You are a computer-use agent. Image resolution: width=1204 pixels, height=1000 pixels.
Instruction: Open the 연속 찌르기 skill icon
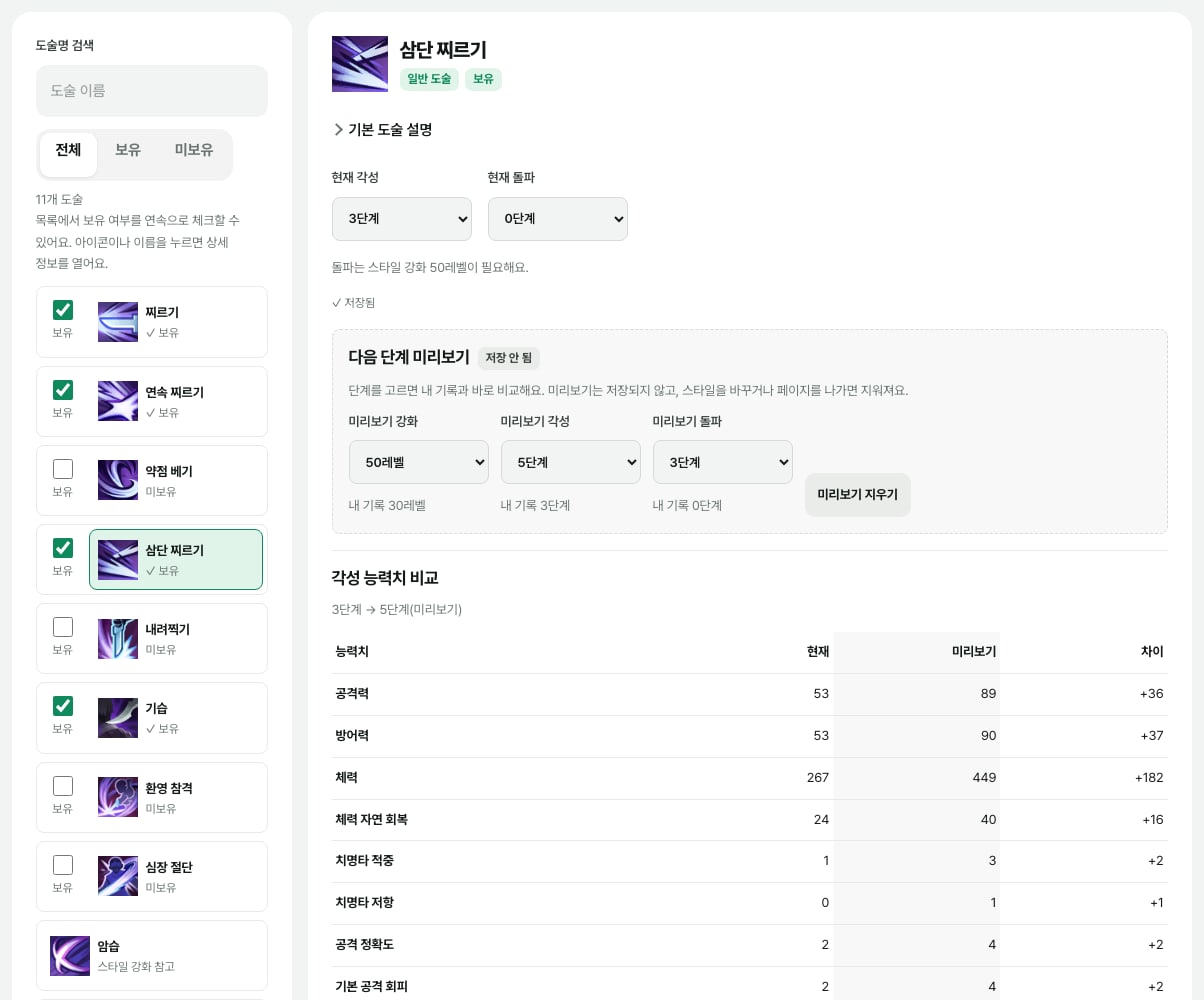click(x=118, y=401)
